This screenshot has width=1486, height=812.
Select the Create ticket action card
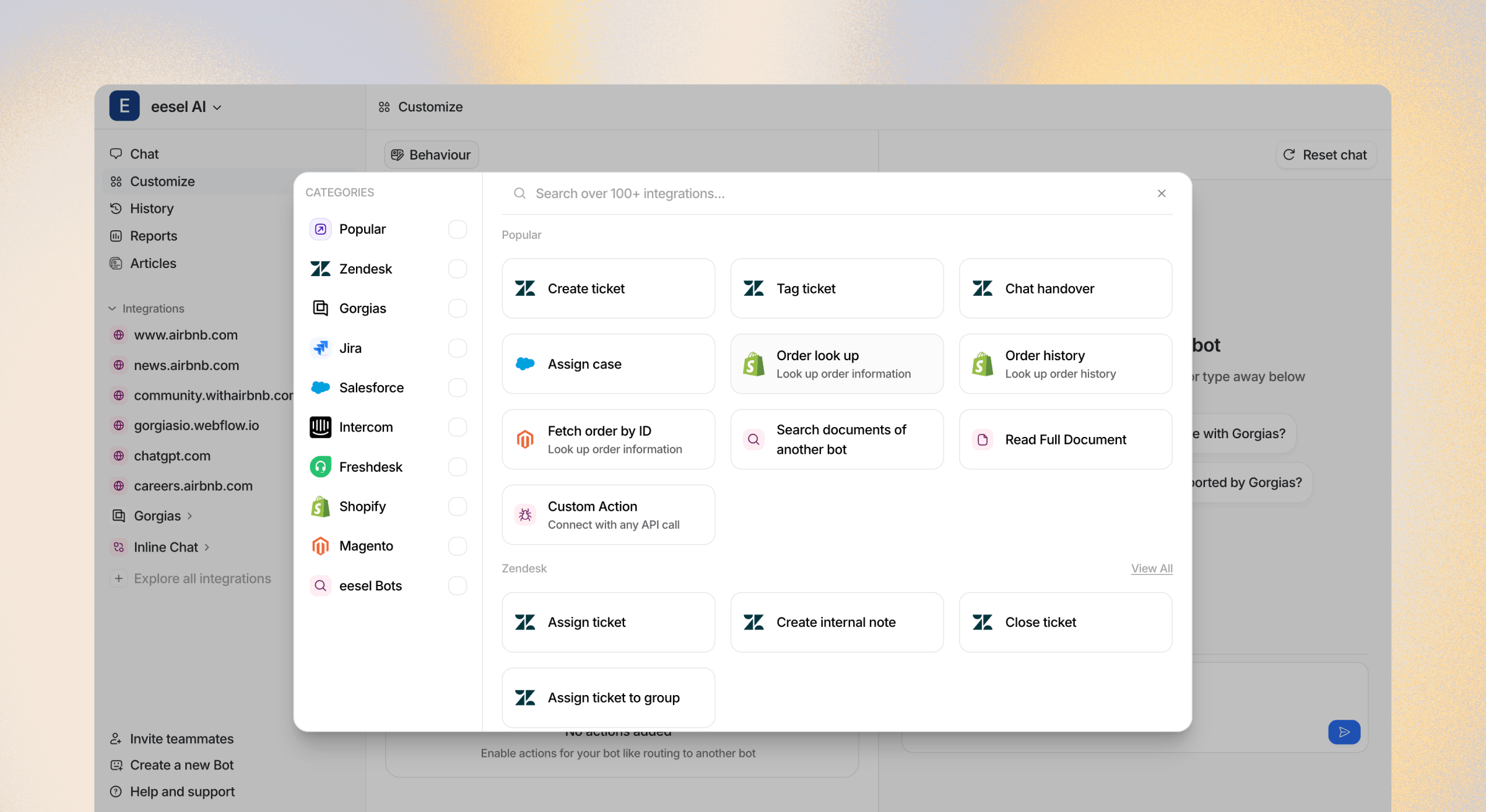(608, 288)
